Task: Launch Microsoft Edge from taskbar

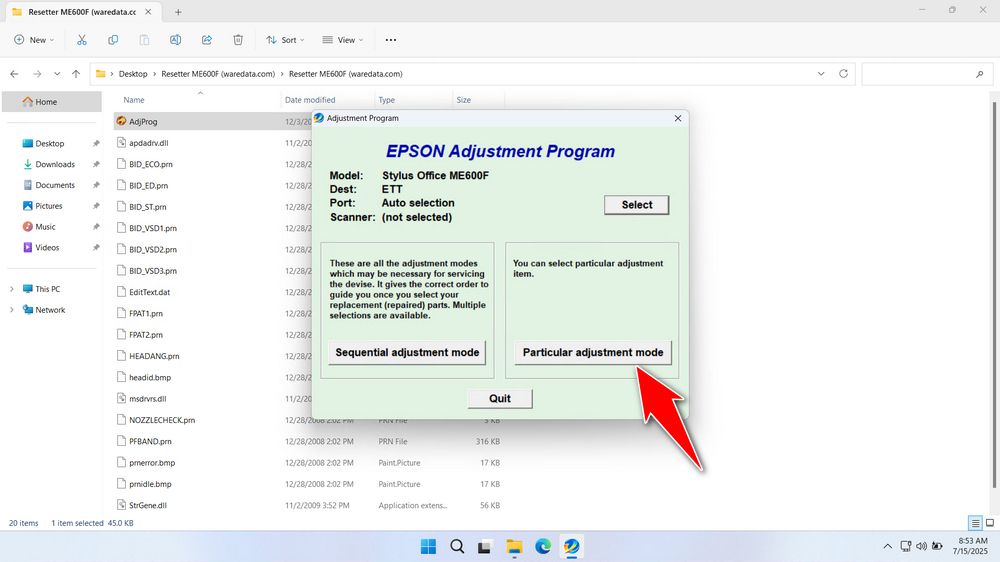Action: pyautogui.click(x=543, y=547)
